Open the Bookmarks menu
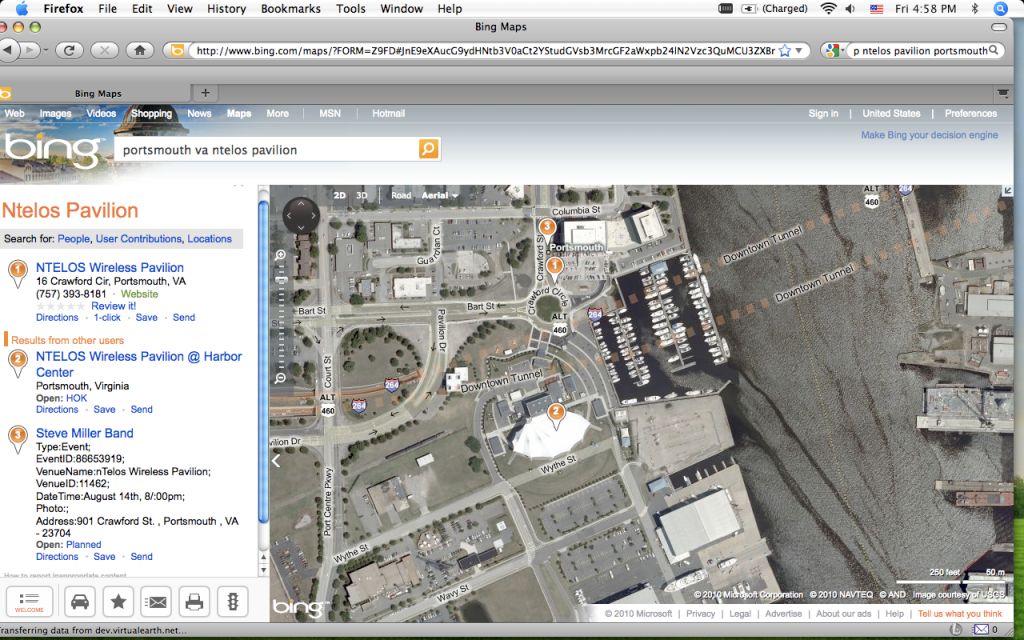1024x640 pixels. click(x=291, y=8)
